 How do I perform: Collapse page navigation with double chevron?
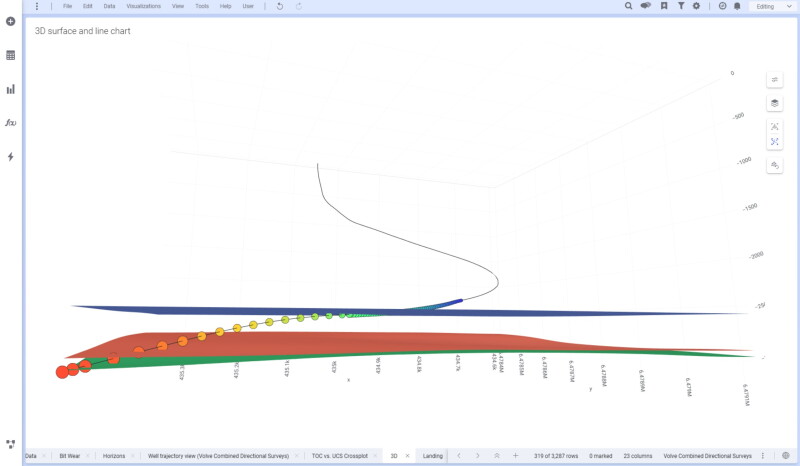[x=496, y=455]
